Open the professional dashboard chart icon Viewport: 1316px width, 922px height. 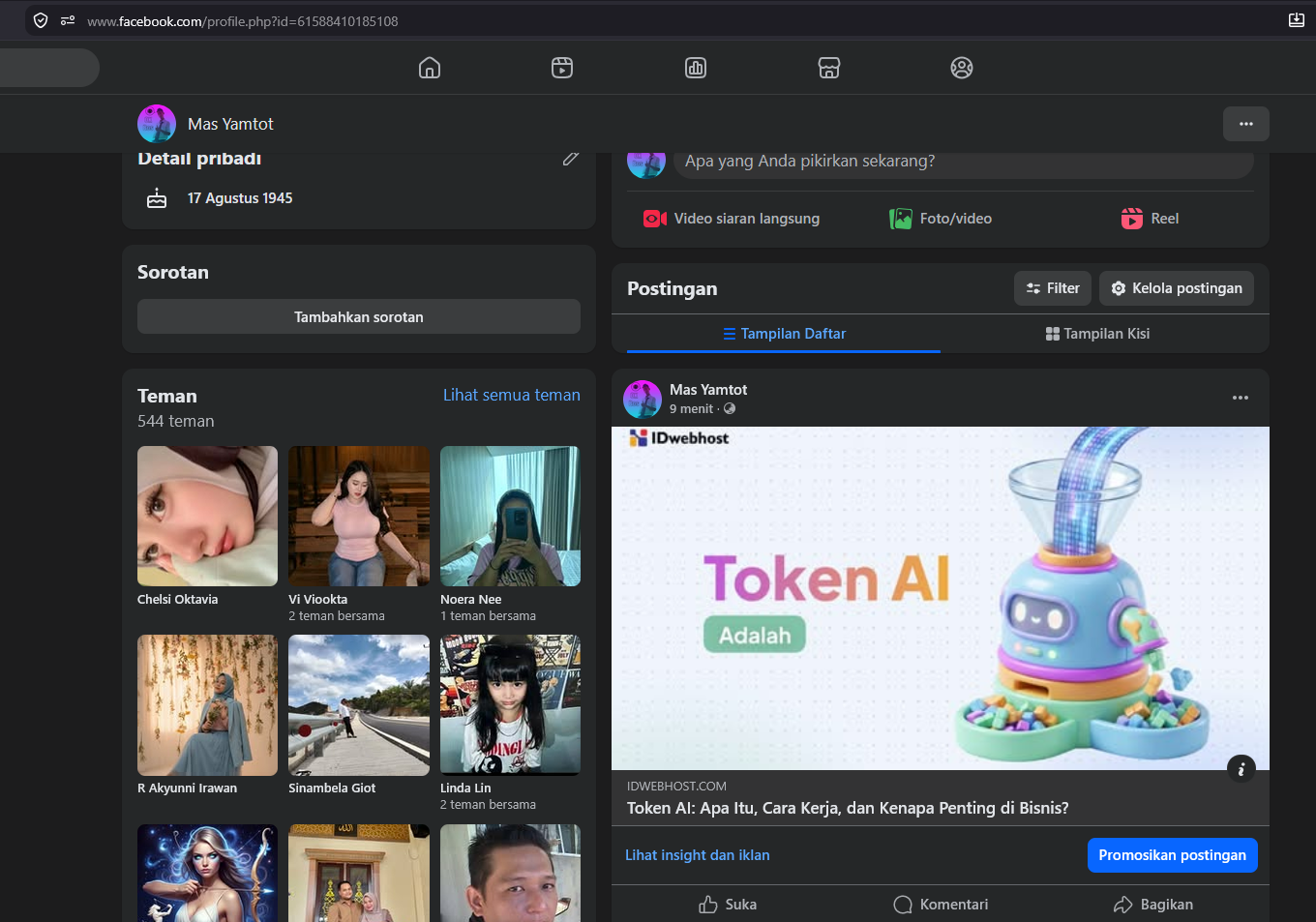pyautogui.click(x=696, y=68)
